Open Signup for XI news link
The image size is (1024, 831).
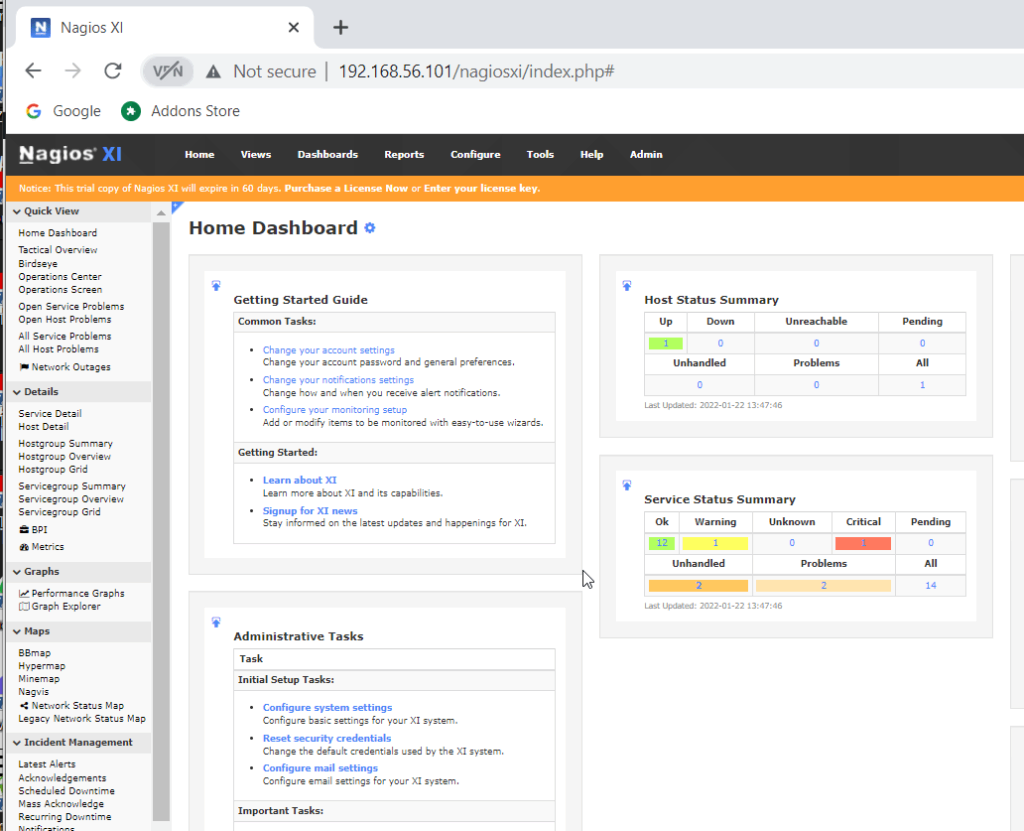pyautogui.click(x=310, y=511)
